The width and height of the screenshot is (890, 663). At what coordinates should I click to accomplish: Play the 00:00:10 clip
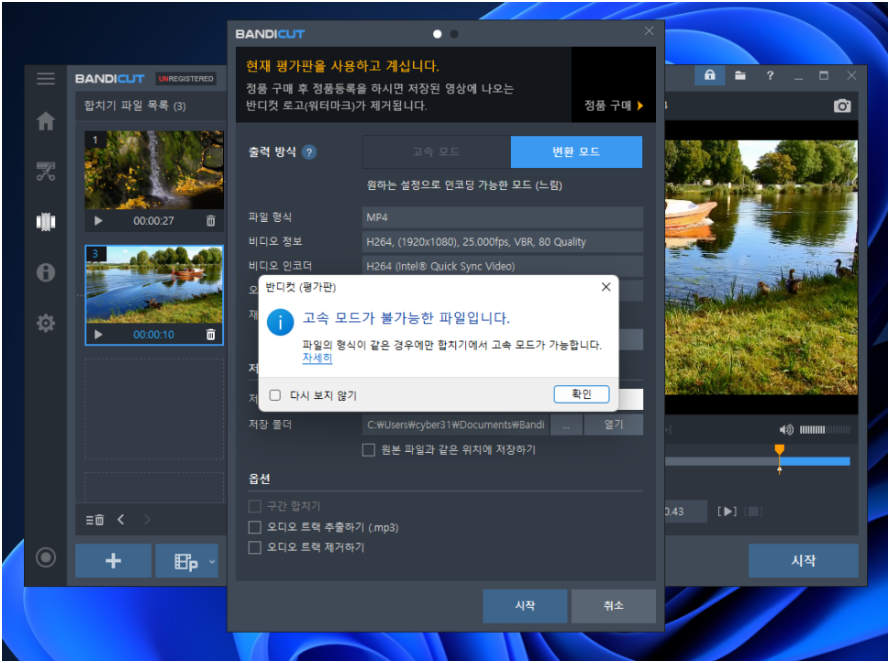pyautogui.click(x=98, y=334)
